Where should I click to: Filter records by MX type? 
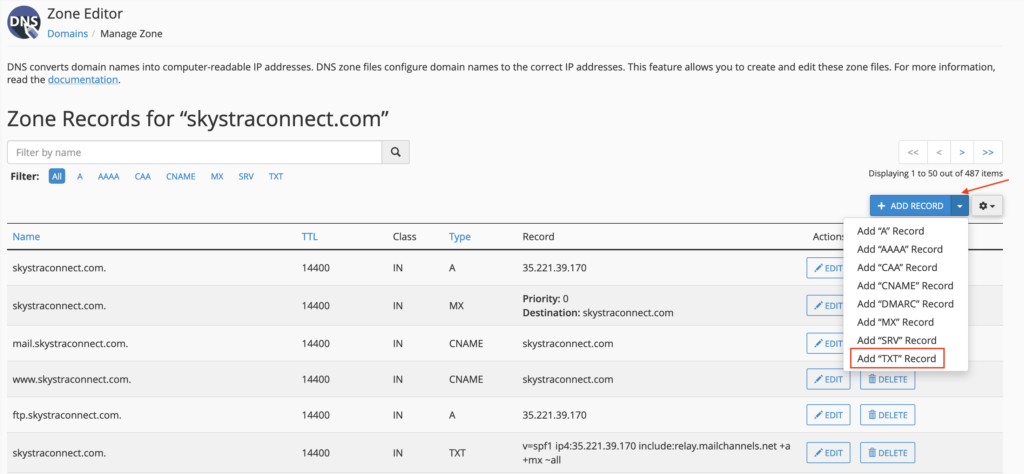pyautogui.click(x=217, y=176)
